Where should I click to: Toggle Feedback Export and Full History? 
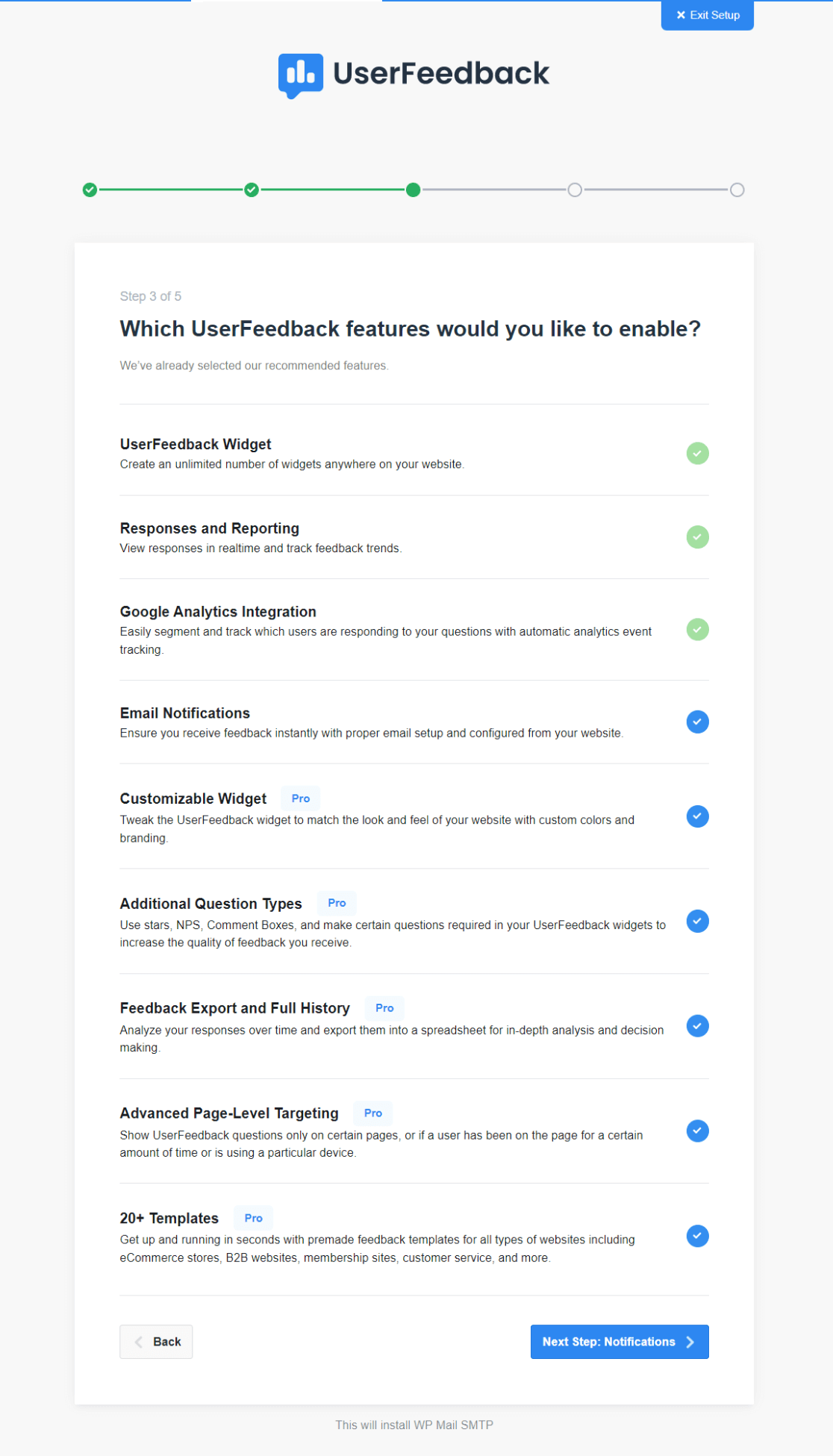pyautogui.click(x=697, y=1026)
